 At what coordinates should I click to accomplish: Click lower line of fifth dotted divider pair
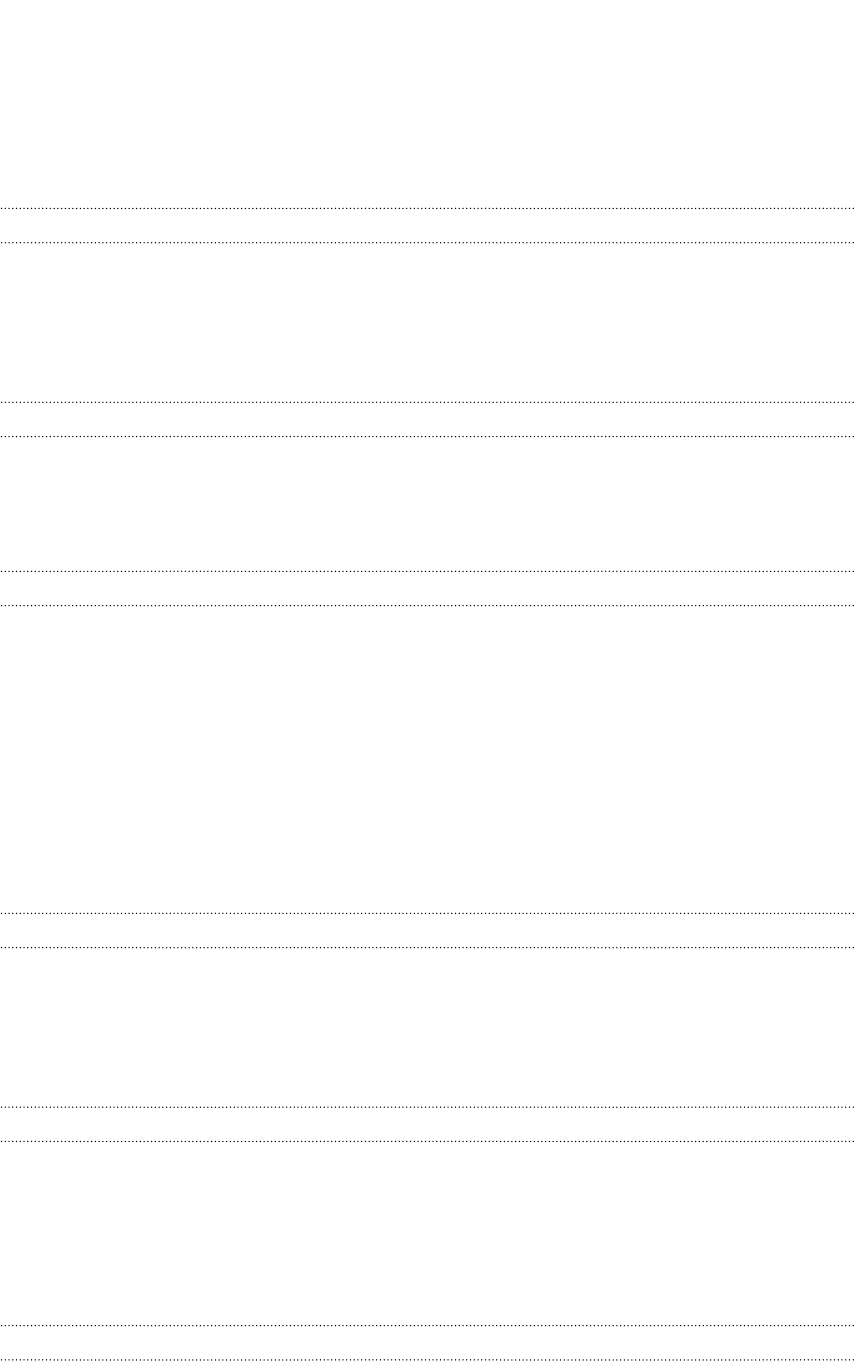427,1141
